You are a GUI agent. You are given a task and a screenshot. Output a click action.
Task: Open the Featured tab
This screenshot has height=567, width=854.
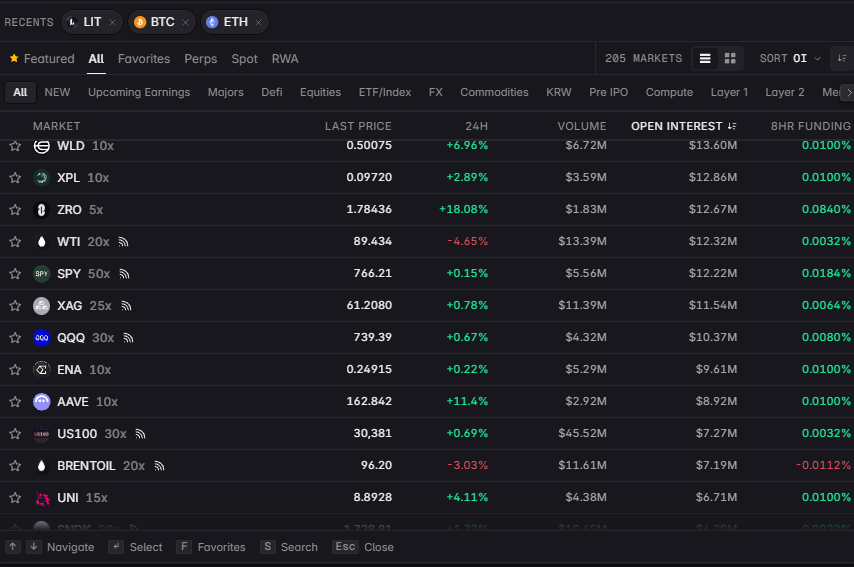pyautogui.click(x=42, y=59)
